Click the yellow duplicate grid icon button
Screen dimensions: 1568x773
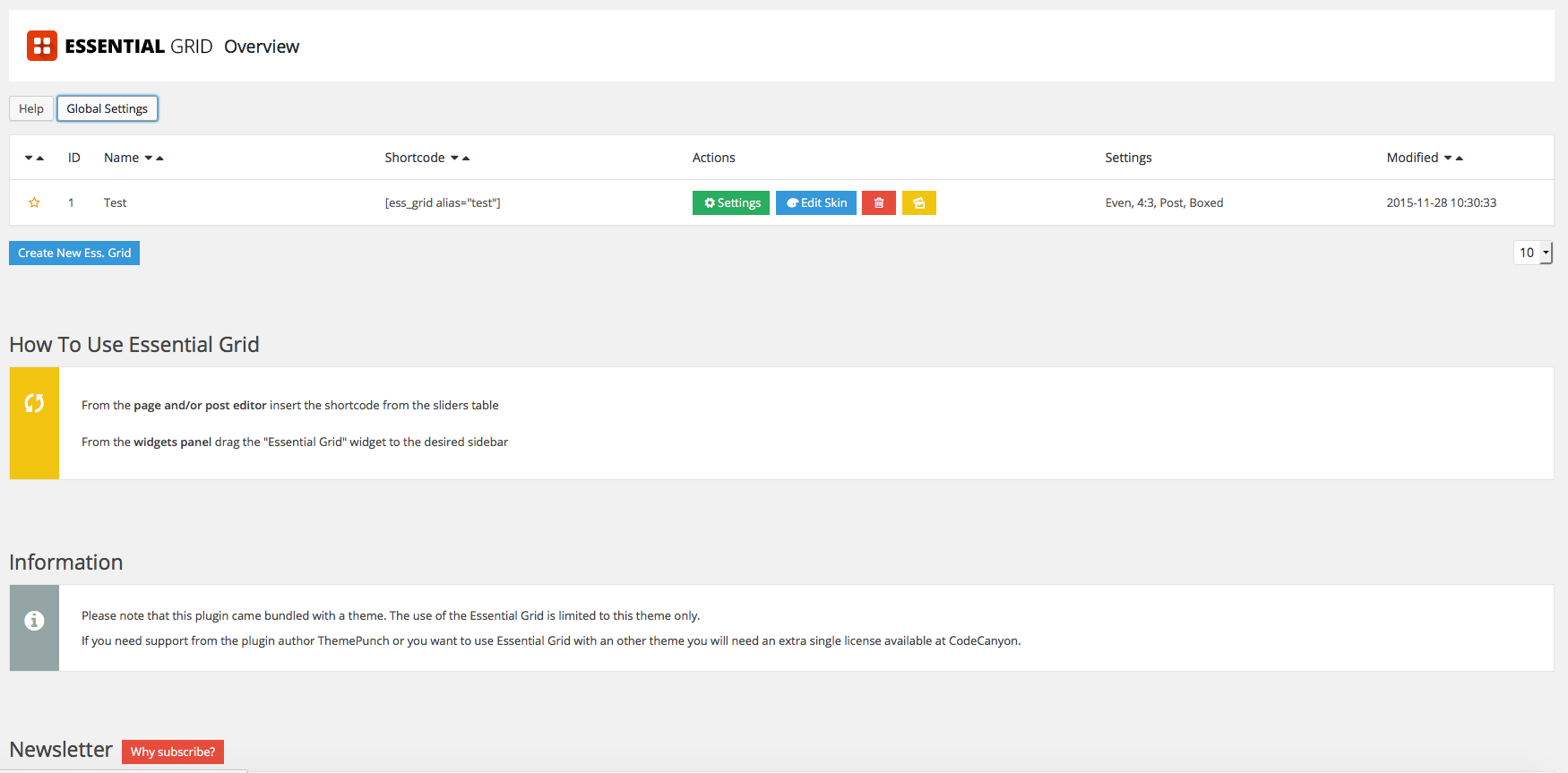pos(918,203)
